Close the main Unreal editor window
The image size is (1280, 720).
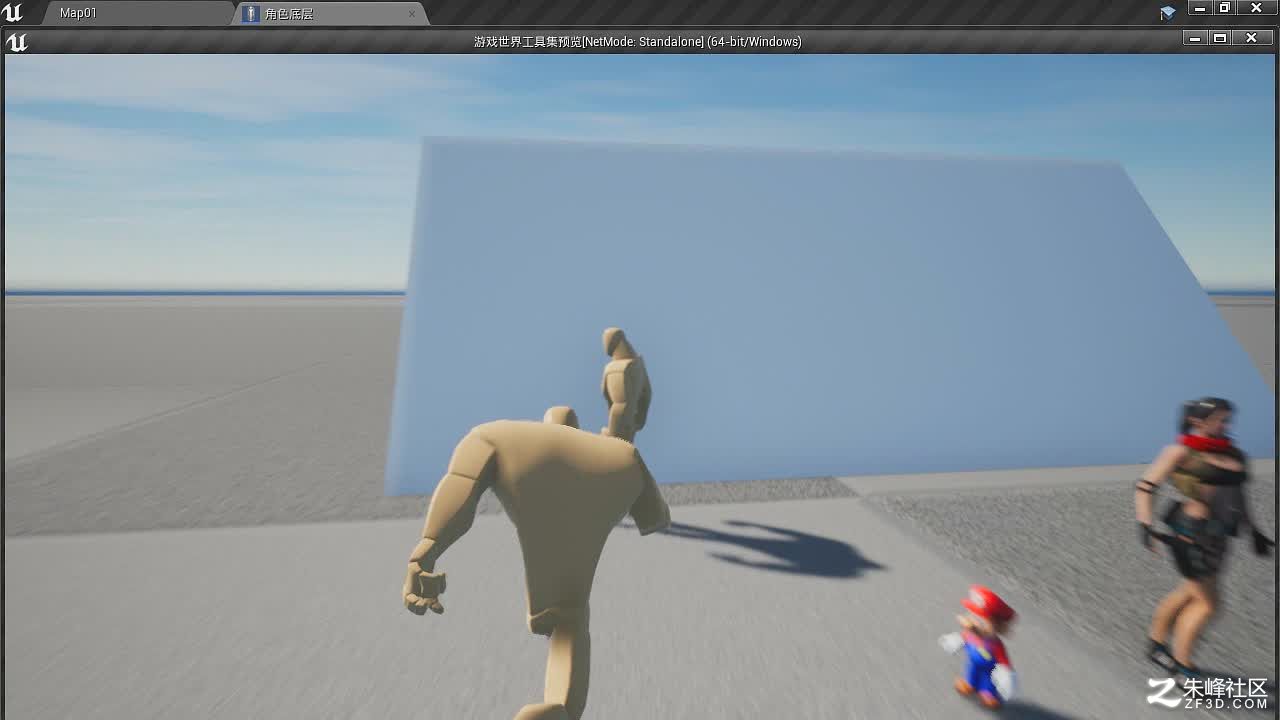coord(1257,8)
